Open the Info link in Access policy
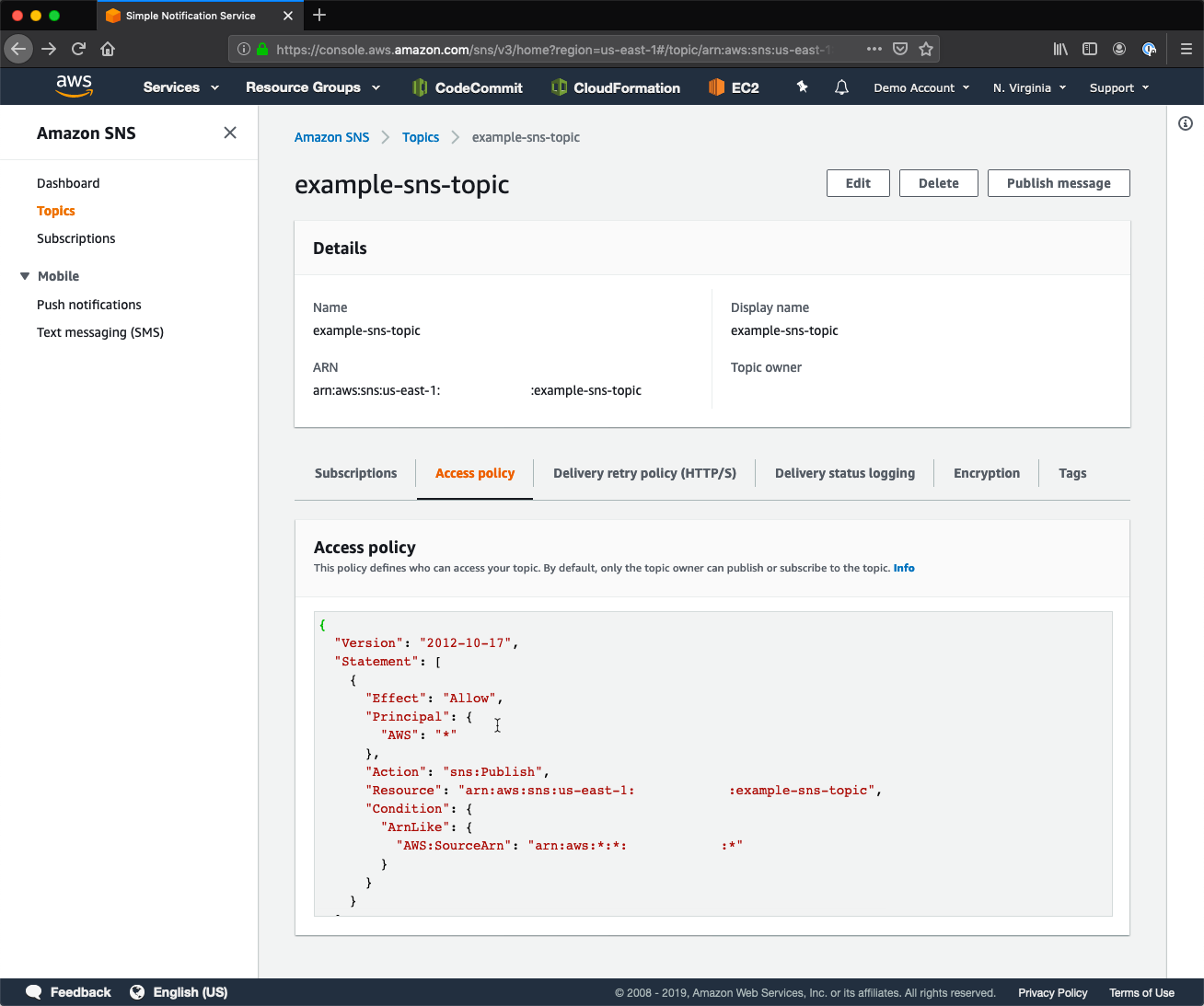Image resolution: width=1204 pixels, height=1006 pixels. tap(904, 568)
